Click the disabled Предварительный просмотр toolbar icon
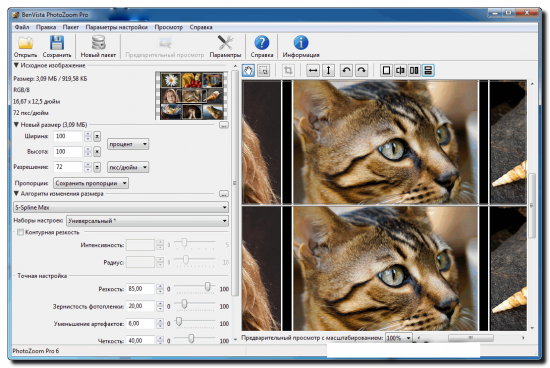The image size is (550, 368). pyautogui.click(x=165, y=43)
